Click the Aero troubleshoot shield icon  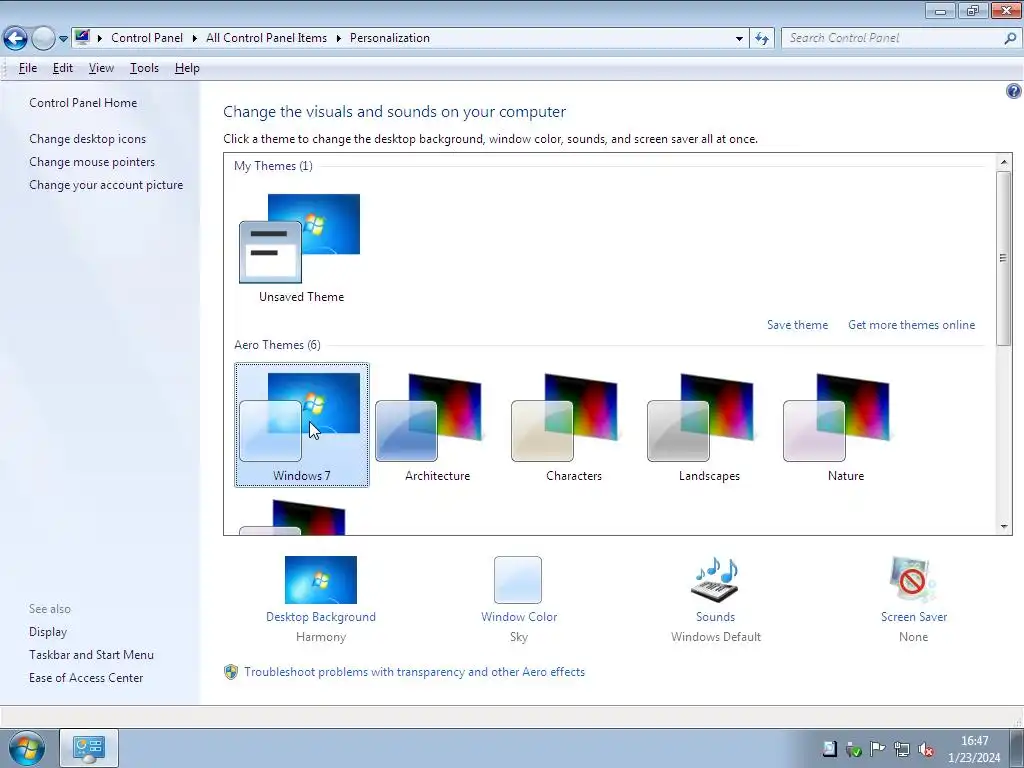click(231, 672)
